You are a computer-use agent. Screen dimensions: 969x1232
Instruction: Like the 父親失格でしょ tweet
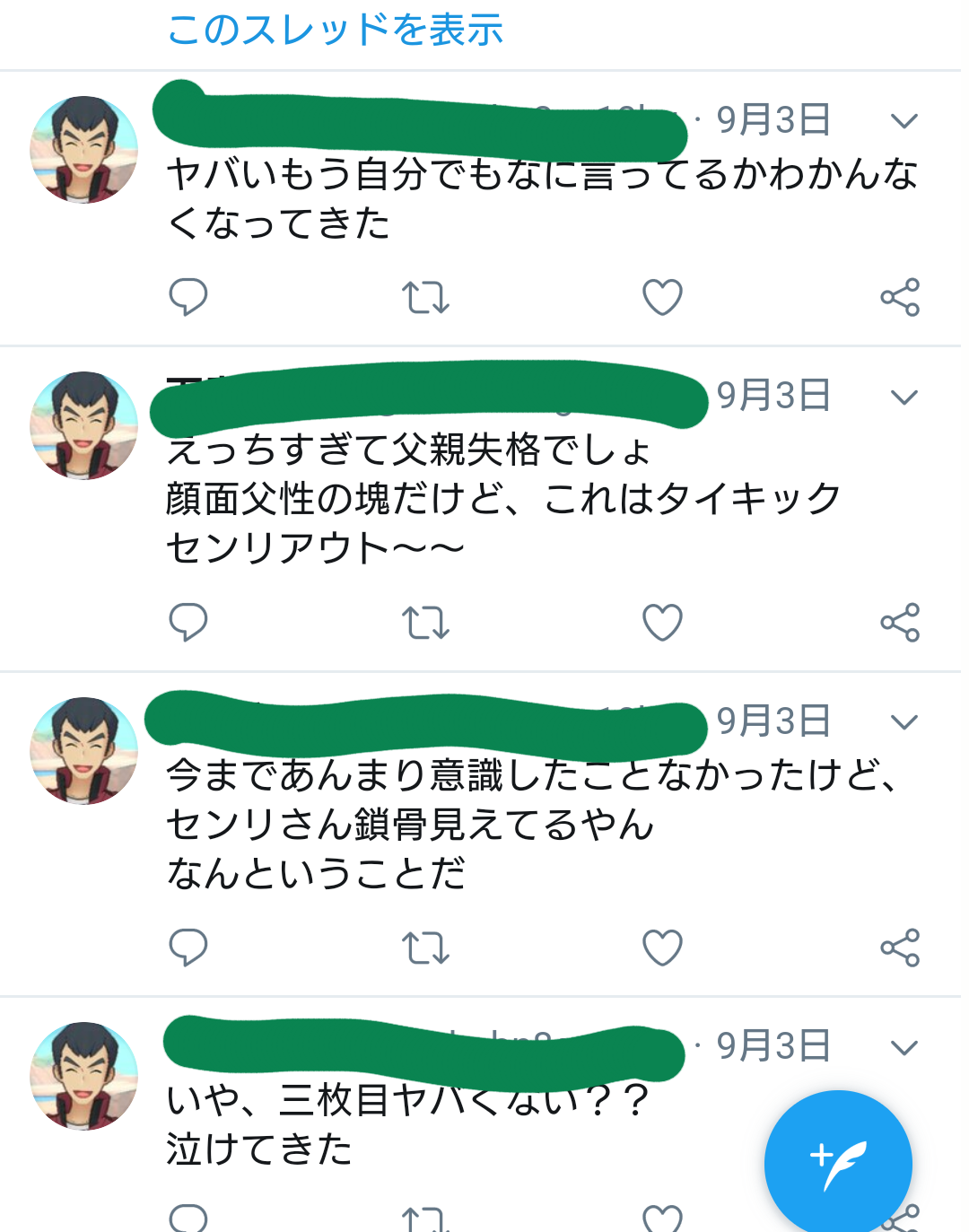click(x=662, y=622)
